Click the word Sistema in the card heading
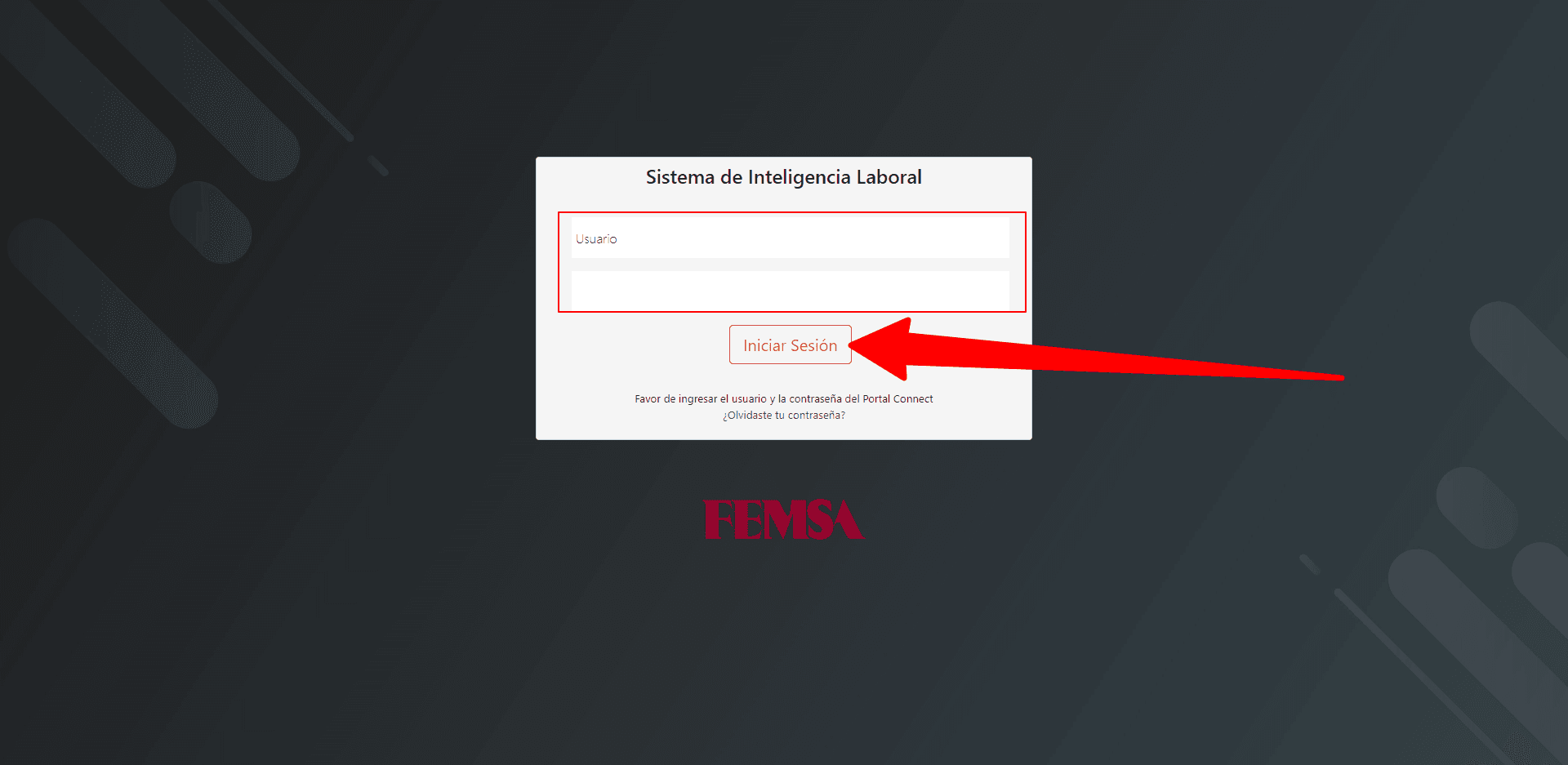 [x=680, y=177]
